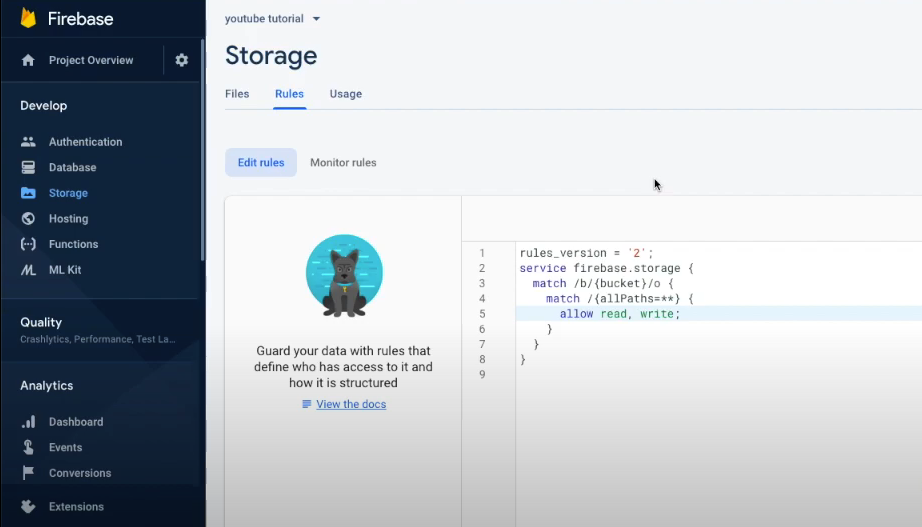
Task: Open Hosting in the sidebar
Action: tap(68, 219)
